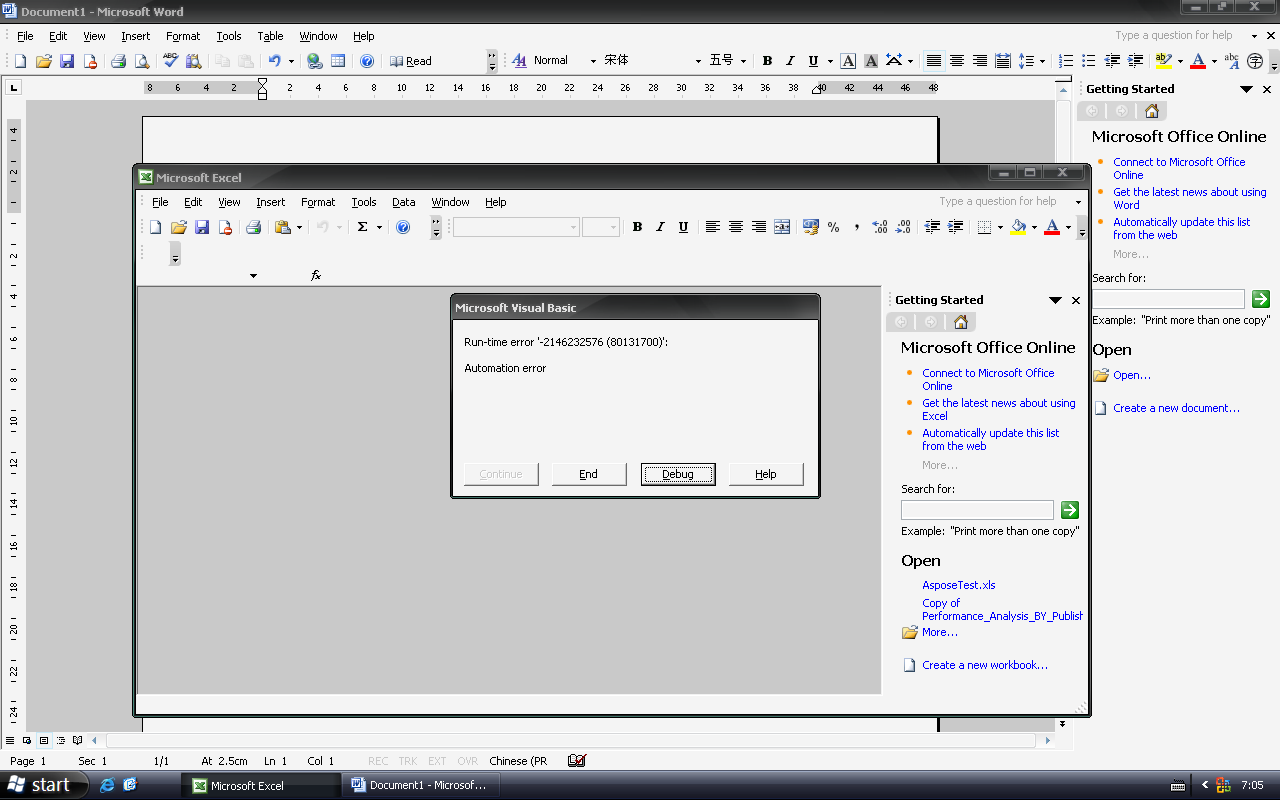Viewport: 1280px width, 800px height.
Task: Open the Excel font name combo box
Action: coord(516,227)
